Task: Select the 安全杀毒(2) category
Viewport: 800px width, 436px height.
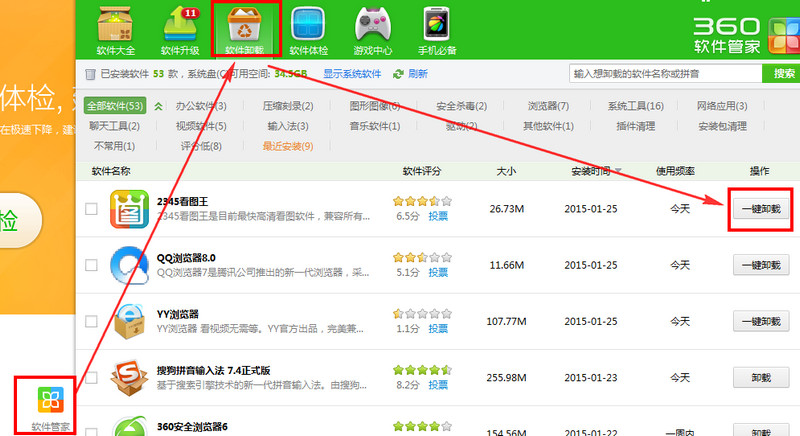Action: tap(461, 106)
